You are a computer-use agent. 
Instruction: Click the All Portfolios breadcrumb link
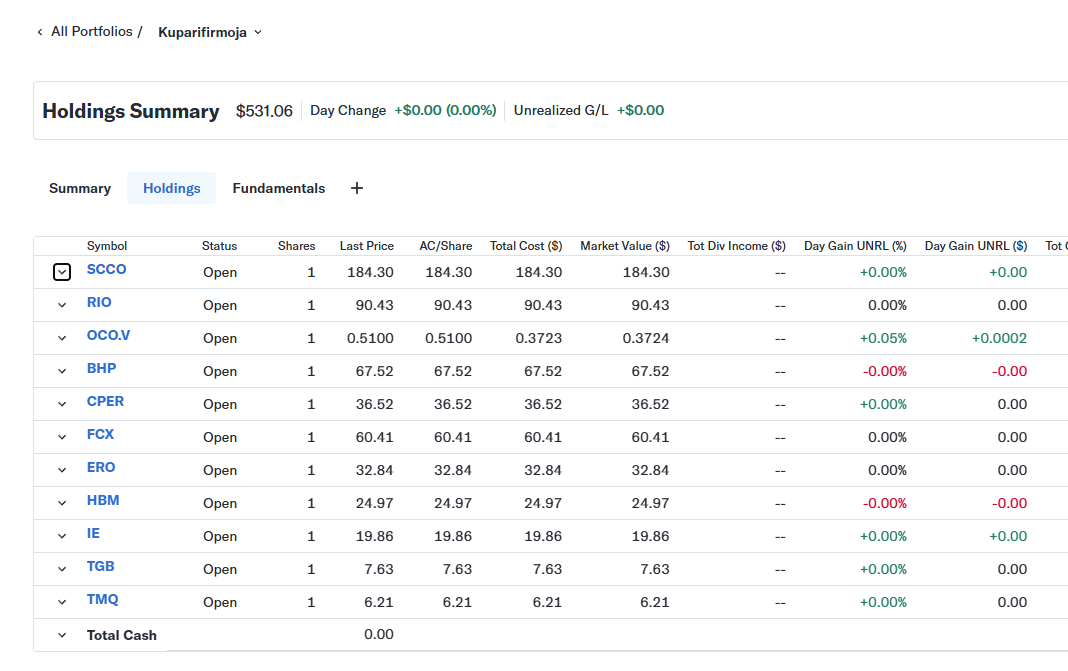tap(92, 32)
